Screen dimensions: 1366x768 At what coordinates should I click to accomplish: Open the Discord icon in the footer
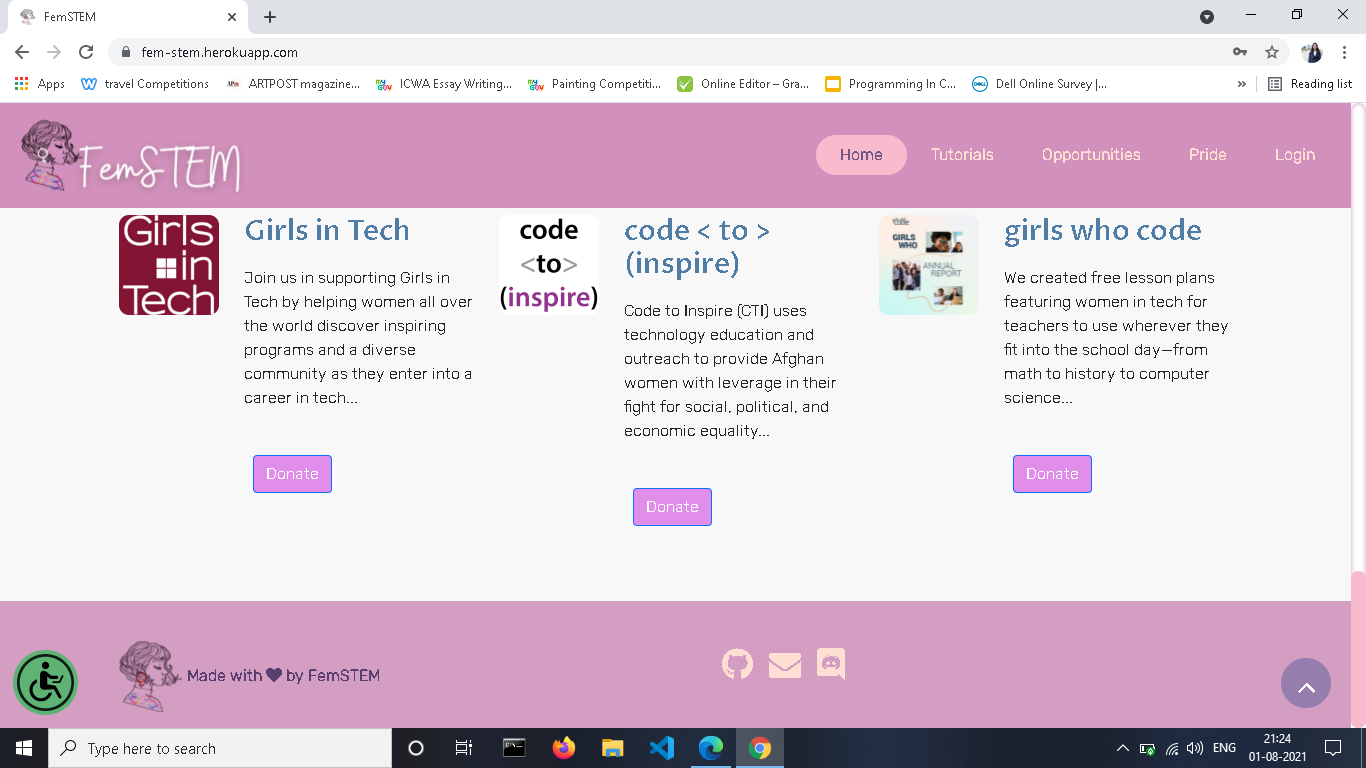pyautogui.click(x=831, y=664)
